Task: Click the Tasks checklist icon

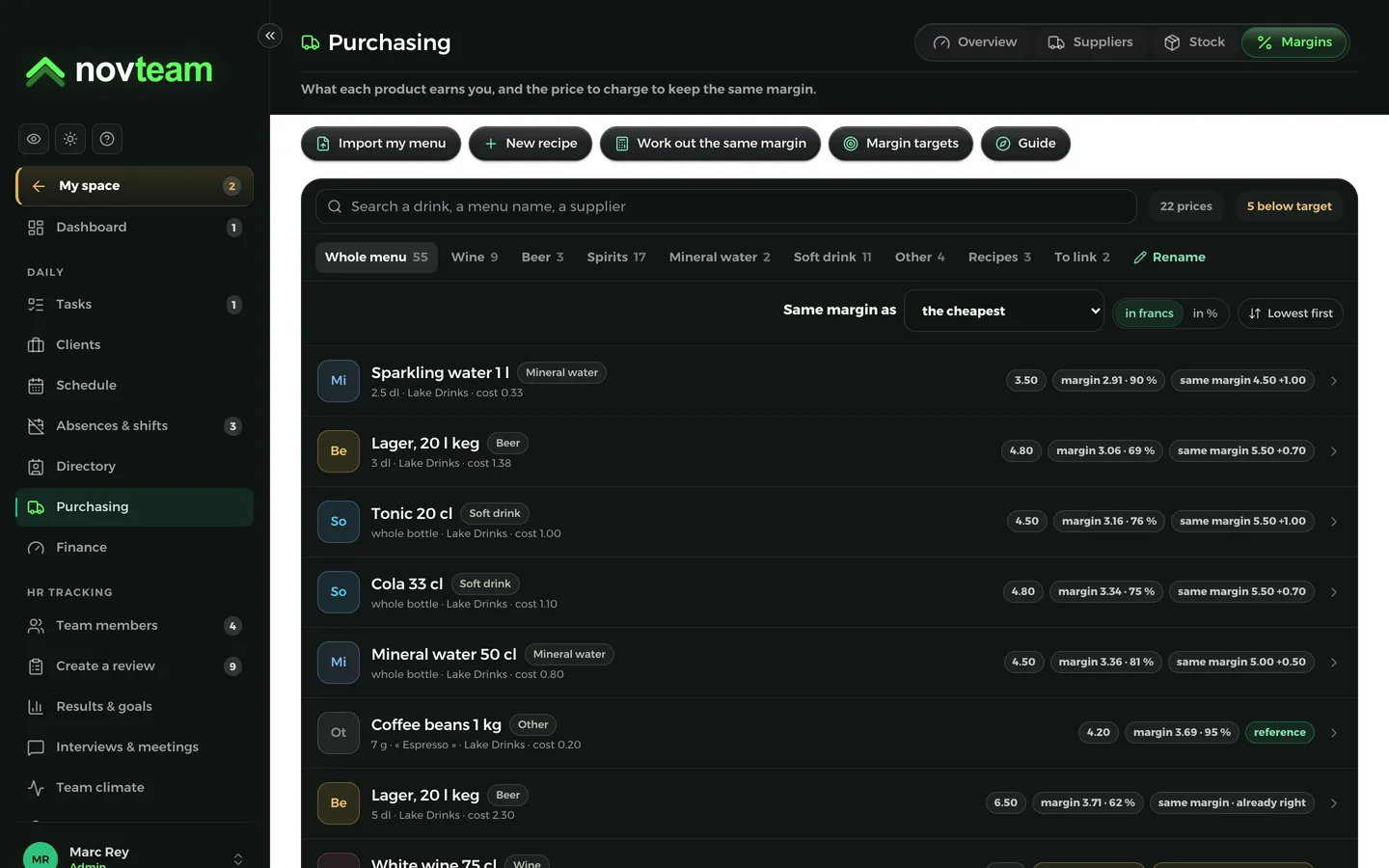Action: (36, 305)
